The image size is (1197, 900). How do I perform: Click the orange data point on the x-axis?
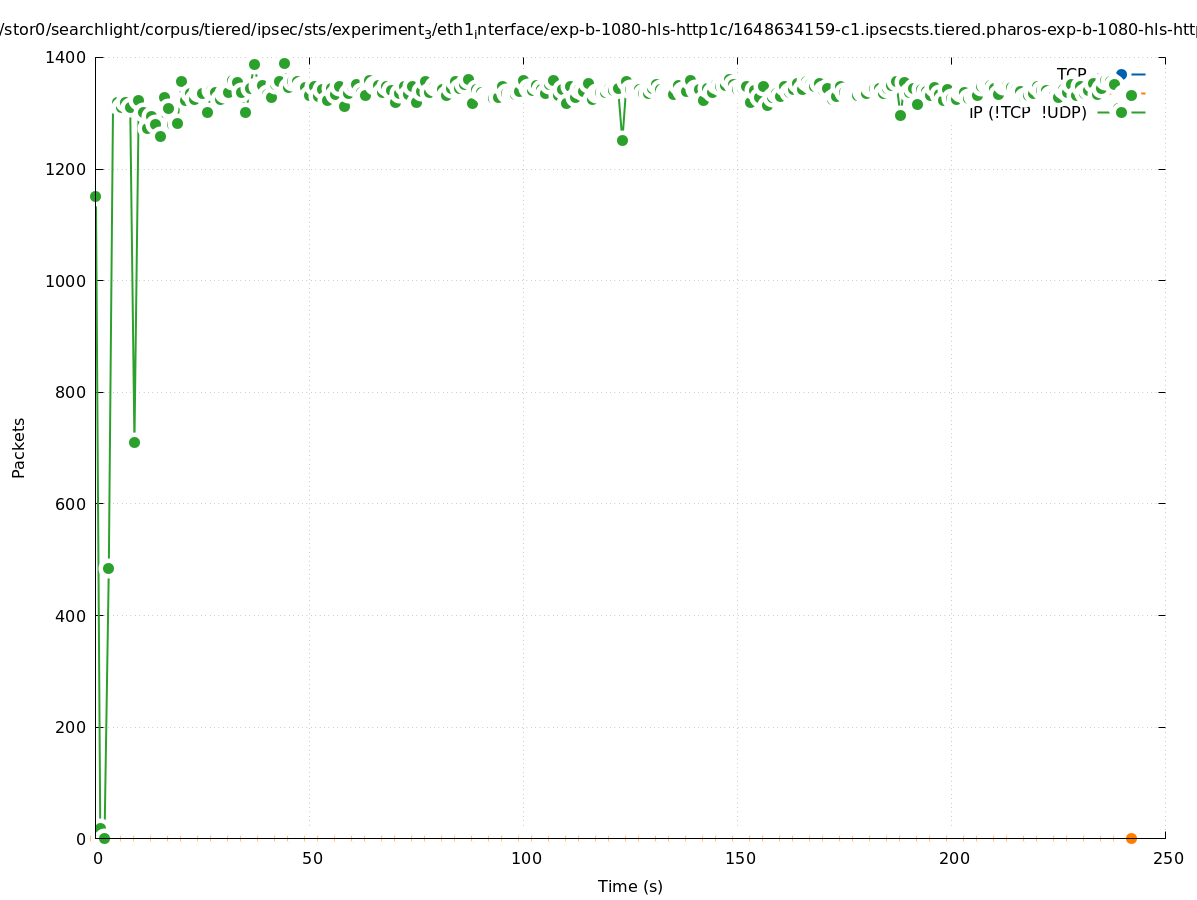pos(1131,838)
